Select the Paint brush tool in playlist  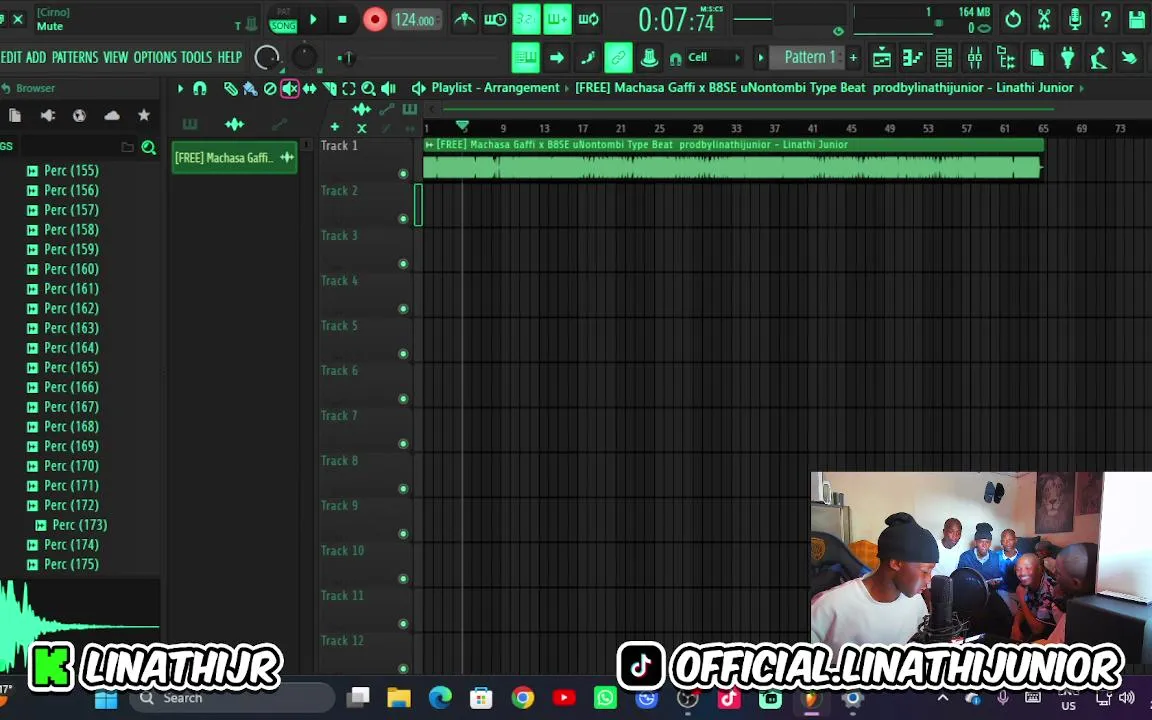tap(251, 89)
